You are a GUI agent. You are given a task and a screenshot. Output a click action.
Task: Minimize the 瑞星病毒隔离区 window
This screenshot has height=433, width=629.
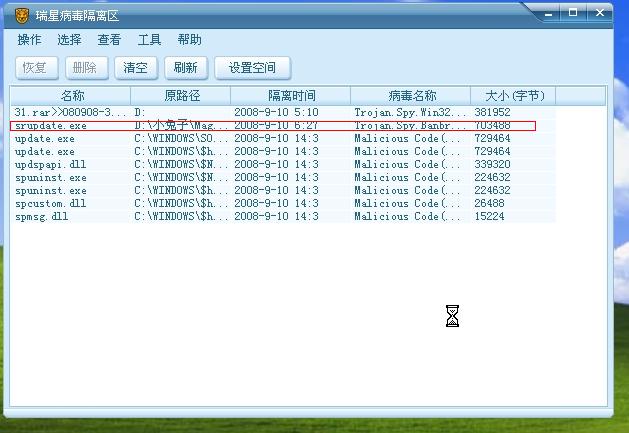(548, 14)
